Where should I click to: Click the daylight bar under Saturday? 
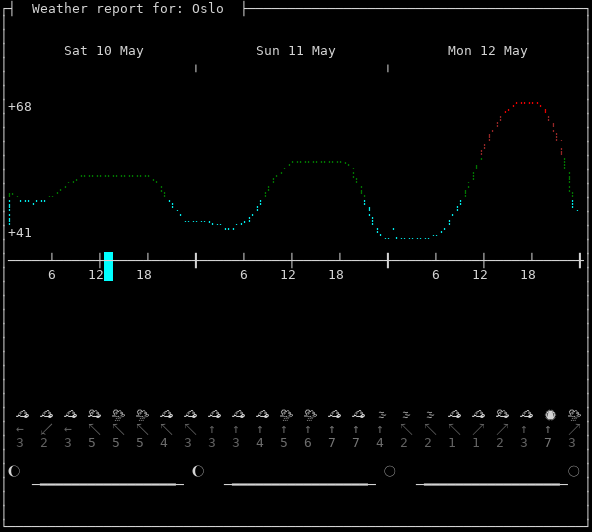108,484
